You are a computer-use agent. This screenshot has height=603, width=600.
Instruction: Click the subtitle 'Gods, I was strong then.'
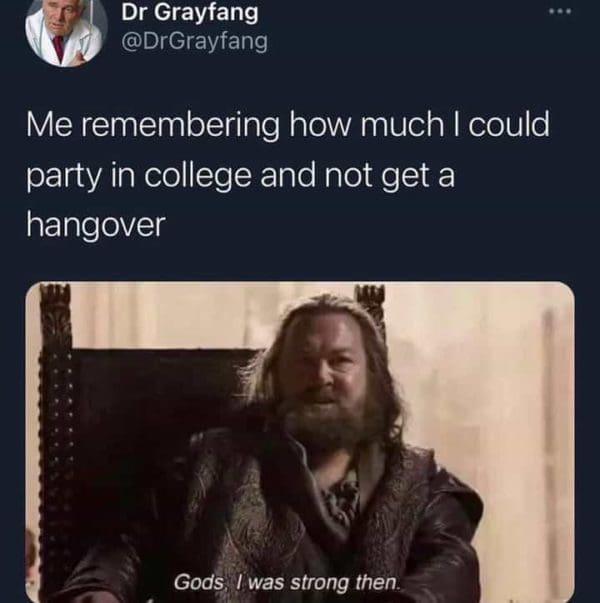coord(287,582)
